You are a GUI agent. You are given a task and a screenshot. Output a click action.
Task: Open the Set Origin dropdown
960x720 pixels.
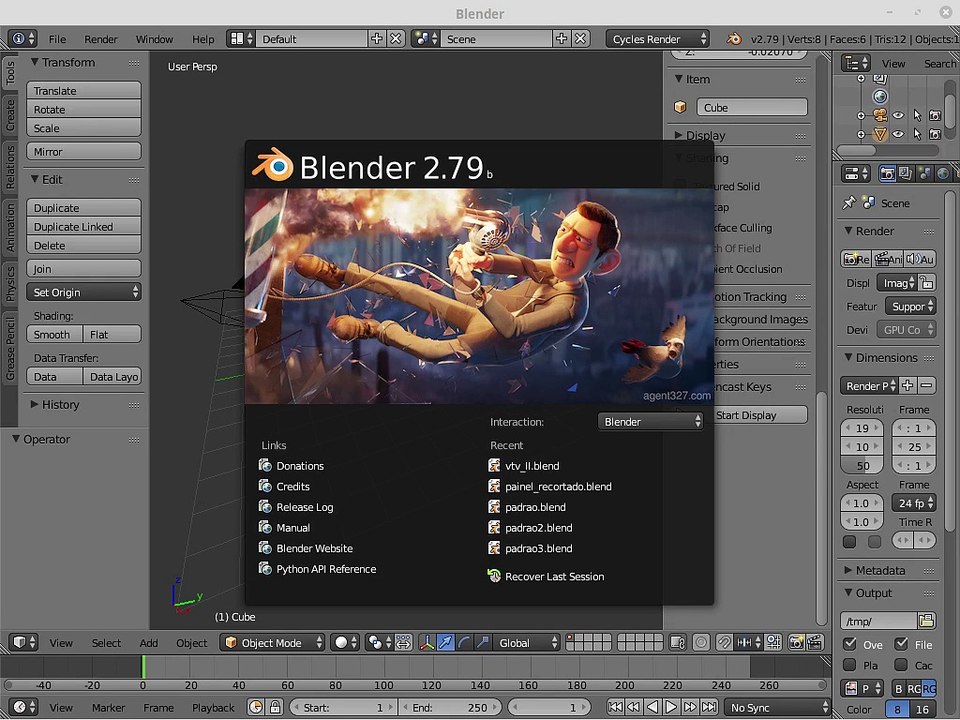tap(84, 292)
